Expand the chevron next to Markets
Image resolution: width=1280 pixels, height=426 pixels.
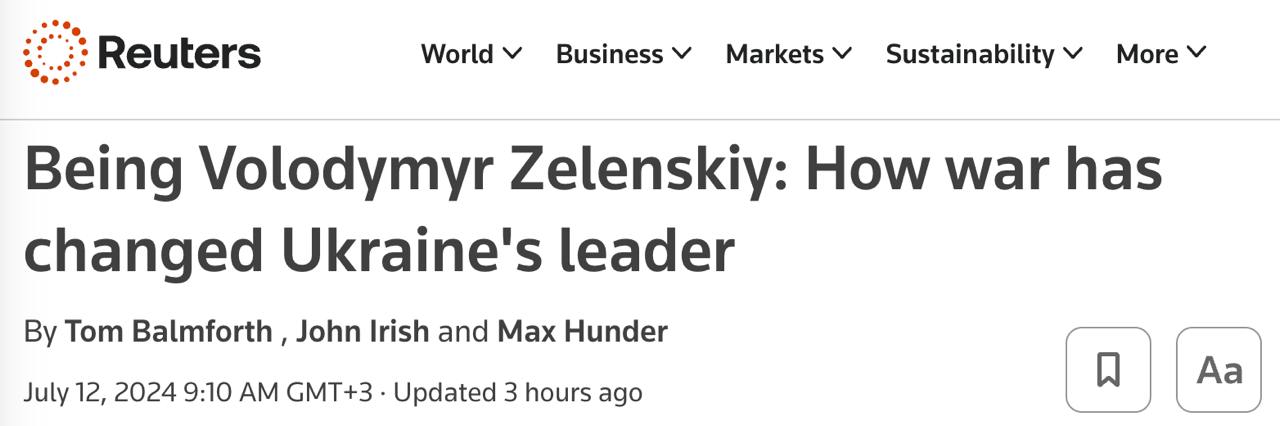(x=842, y=53)
